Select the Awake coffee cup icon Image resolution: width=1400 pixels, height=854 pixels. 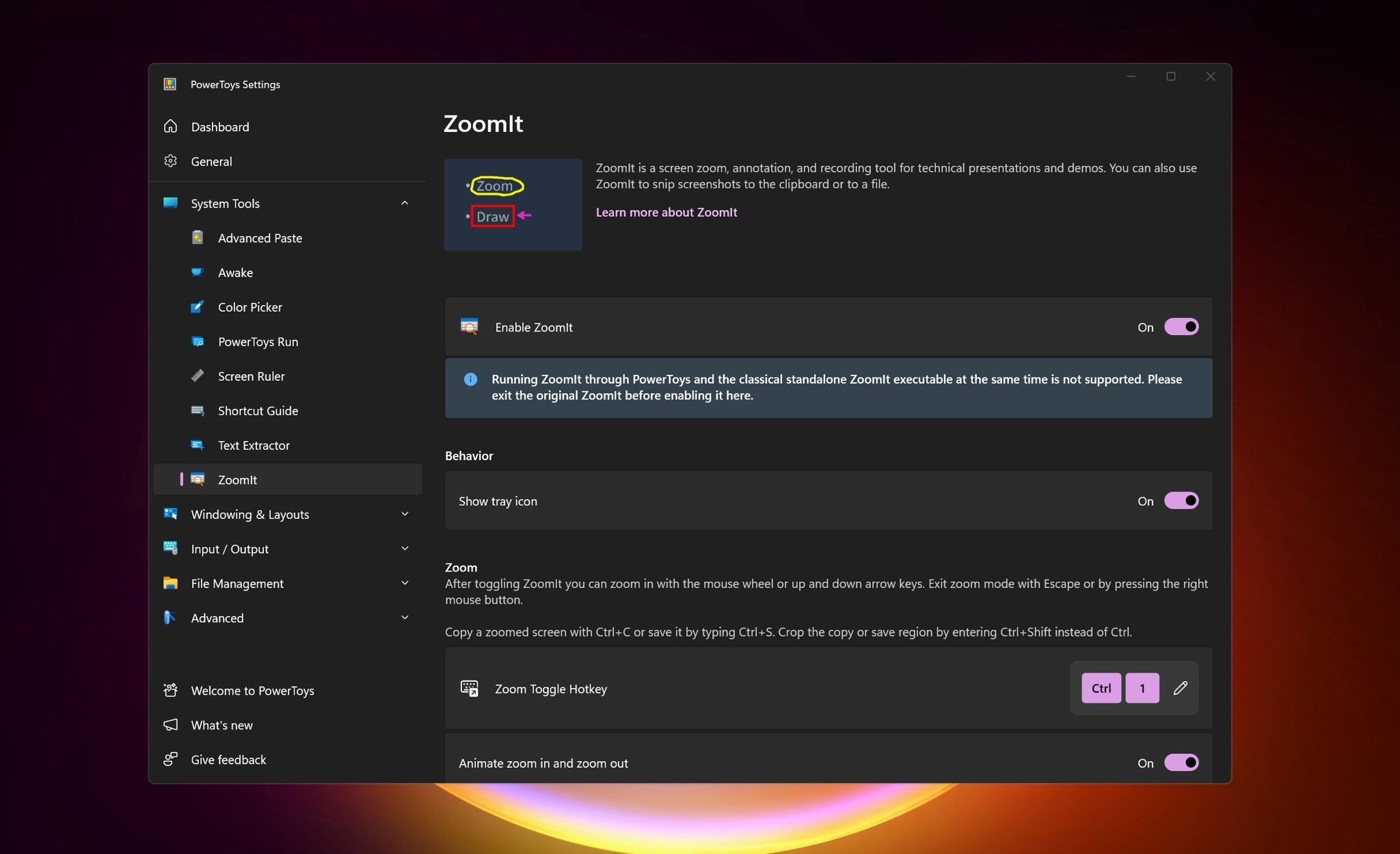click(198, 272)
